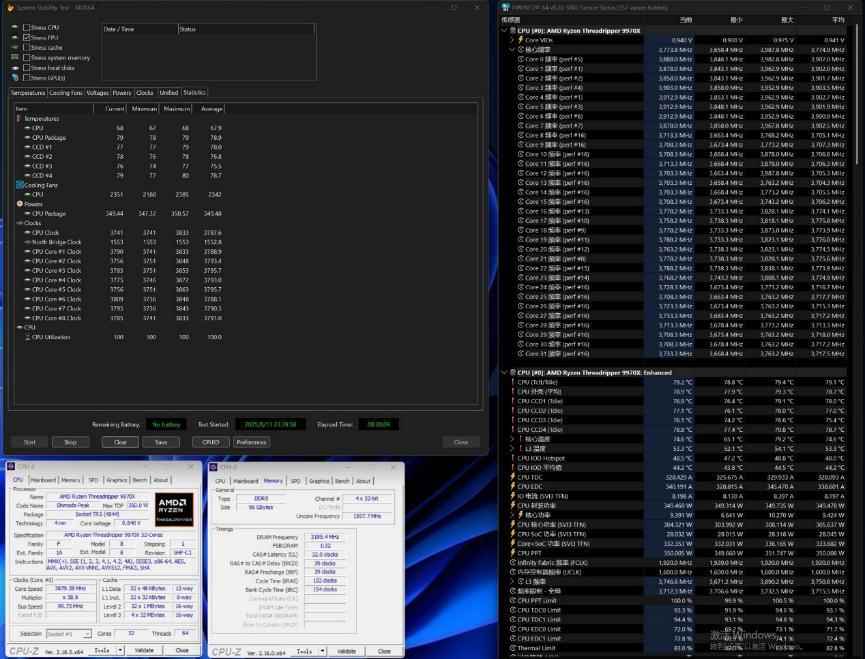Uncheck the Stress FPU checkbox

26,37
